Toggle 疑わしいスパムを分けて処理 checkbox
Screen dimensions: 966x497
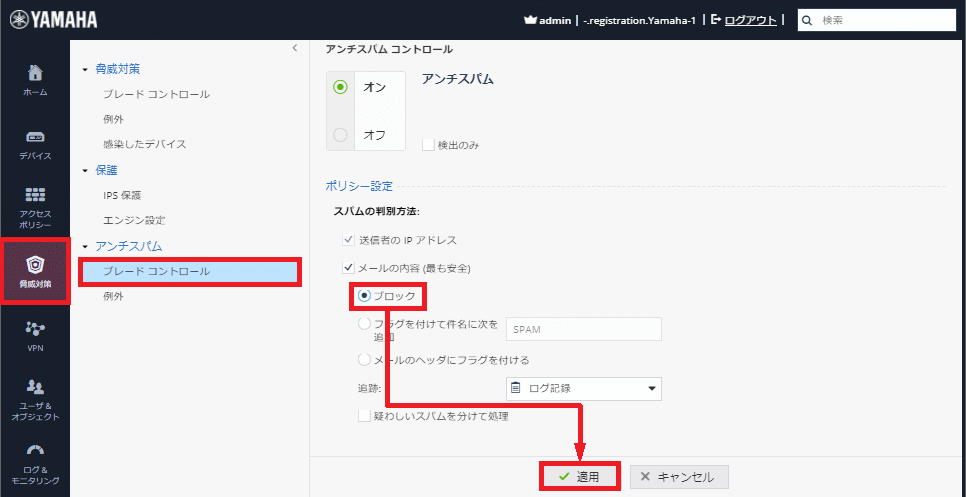365,415
